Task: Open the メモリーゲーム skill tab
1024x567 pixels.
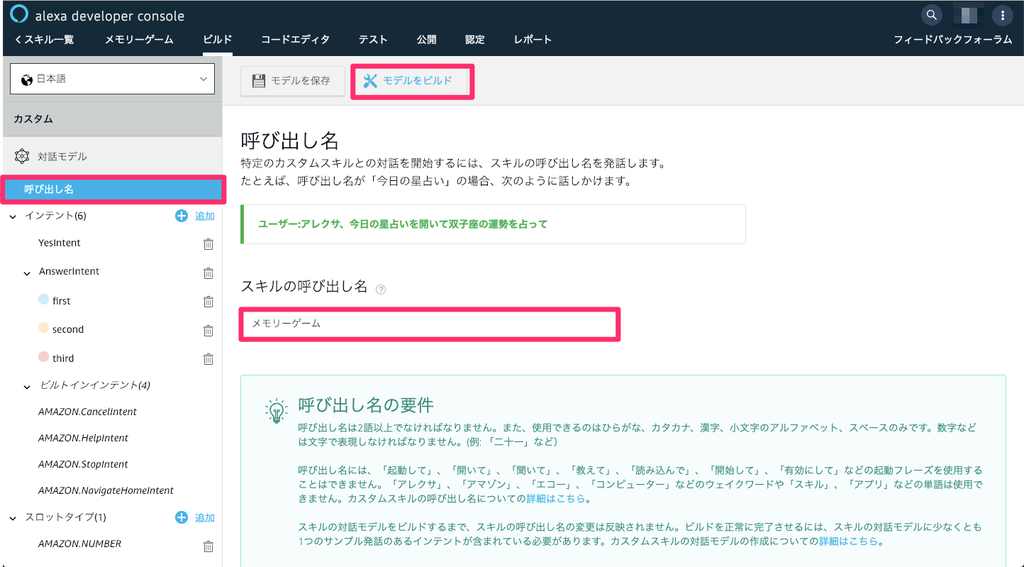Action: coord(139,40)
